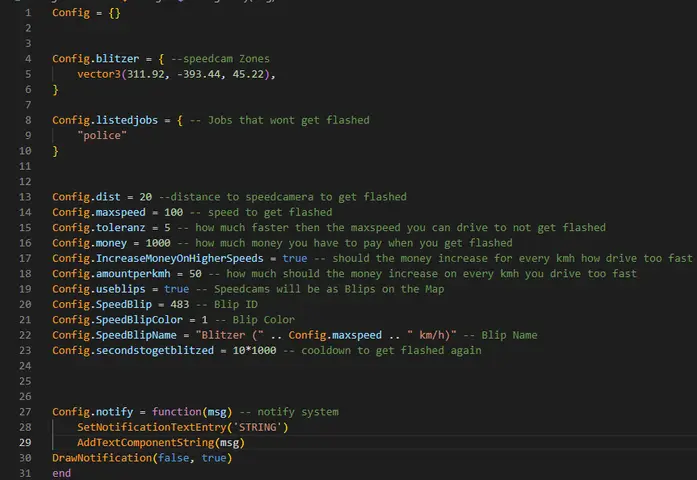Click the value 20 on line 13

[145, 197]
